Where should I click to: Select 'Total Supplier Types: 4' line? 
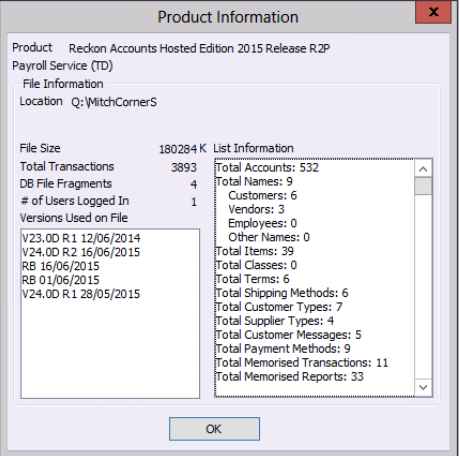(275, 321)
